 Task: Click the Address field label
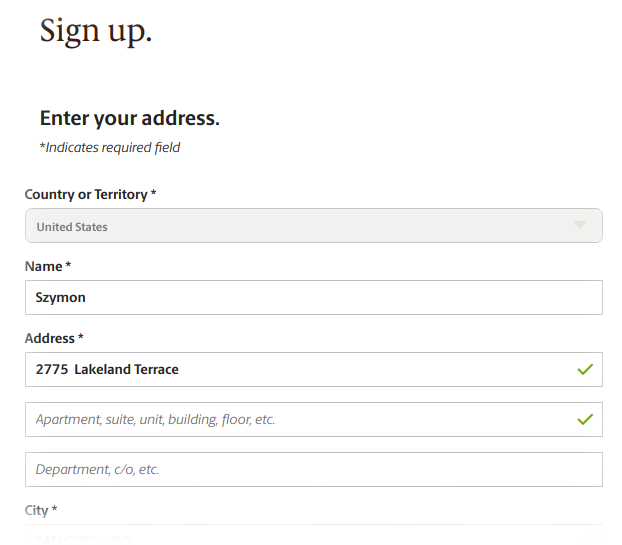click(50, 338)
